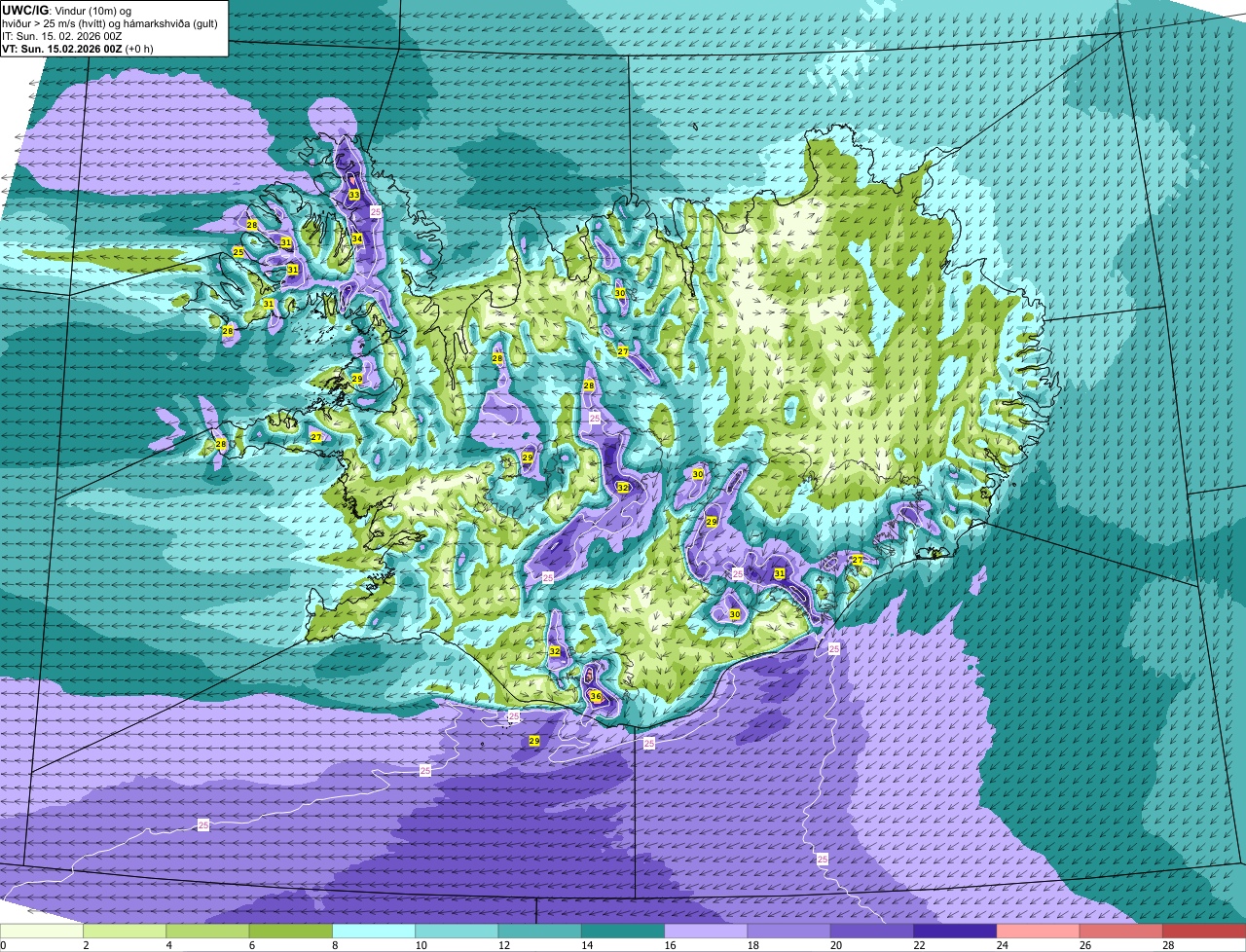1246x952 pixels.
Task: Pick the light pink swatch between 24 and 26
Action: tap(1039, 931)
